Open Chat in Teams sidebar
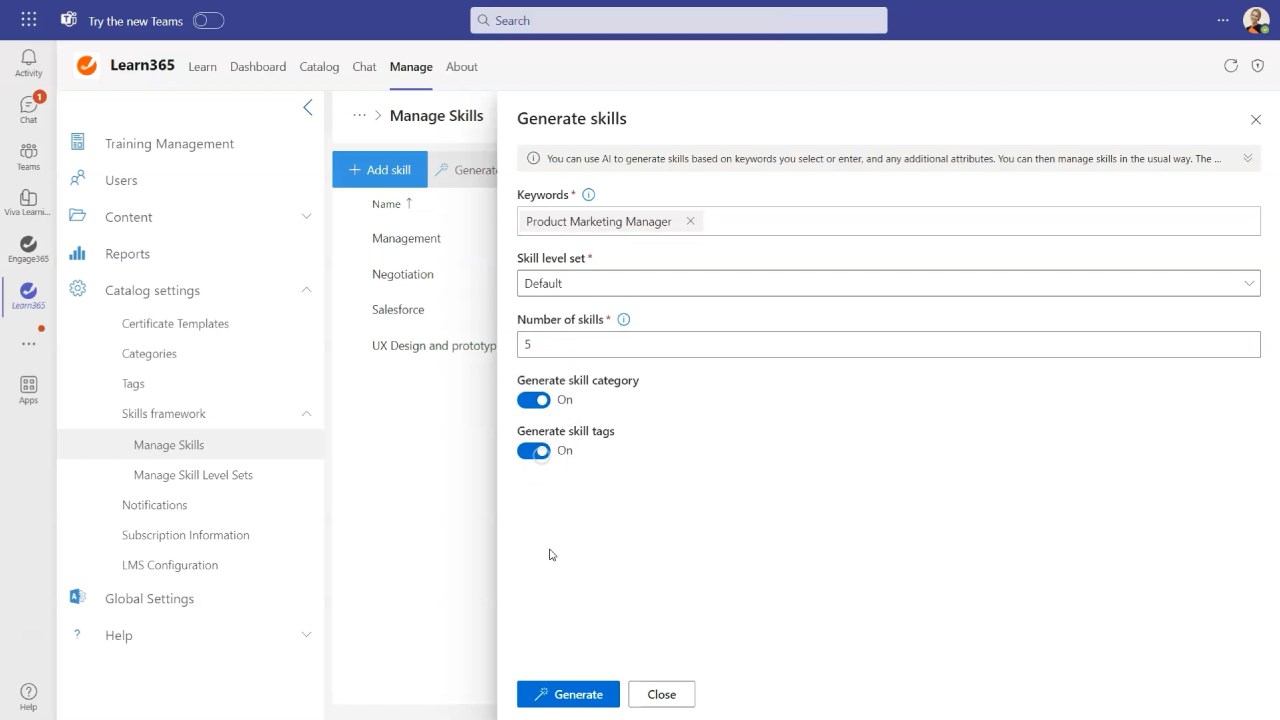 pyautogui.click(x=28, y=109)
